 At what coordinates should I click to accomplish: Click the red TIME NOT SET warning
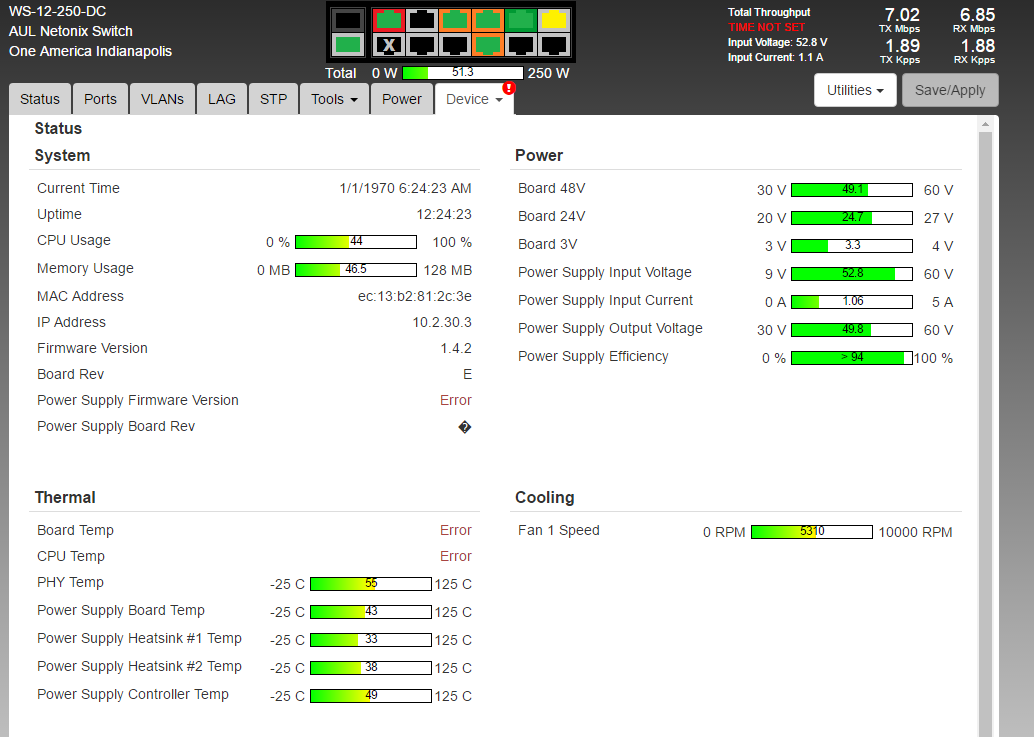[766, 27]
